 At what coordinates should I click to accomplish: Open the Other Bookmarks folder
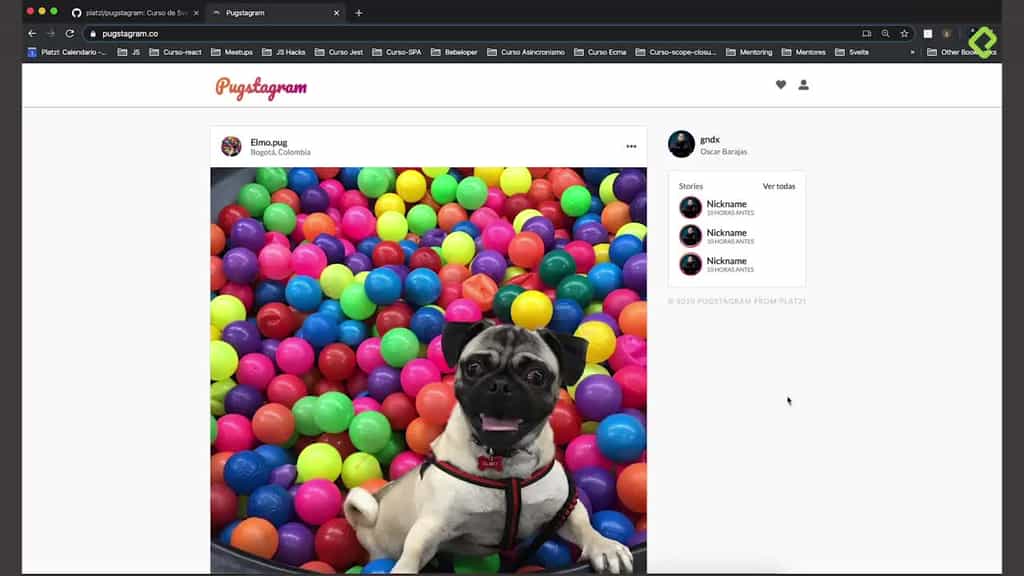[961, 52]
